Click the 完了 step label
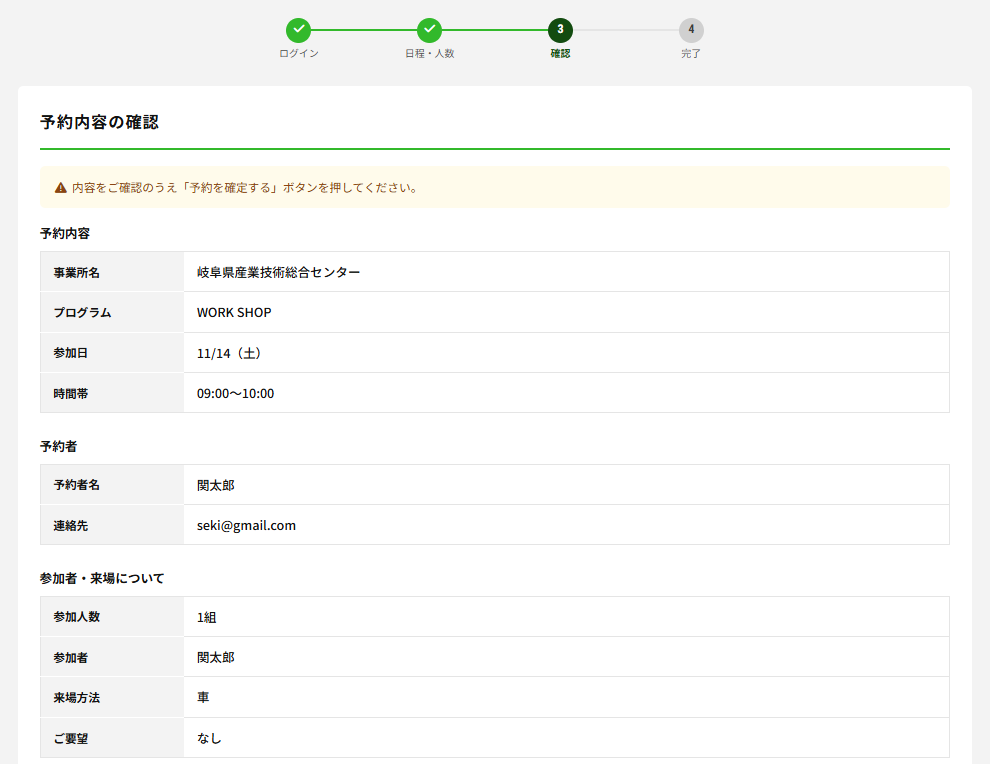 click(x=691, y=54)
